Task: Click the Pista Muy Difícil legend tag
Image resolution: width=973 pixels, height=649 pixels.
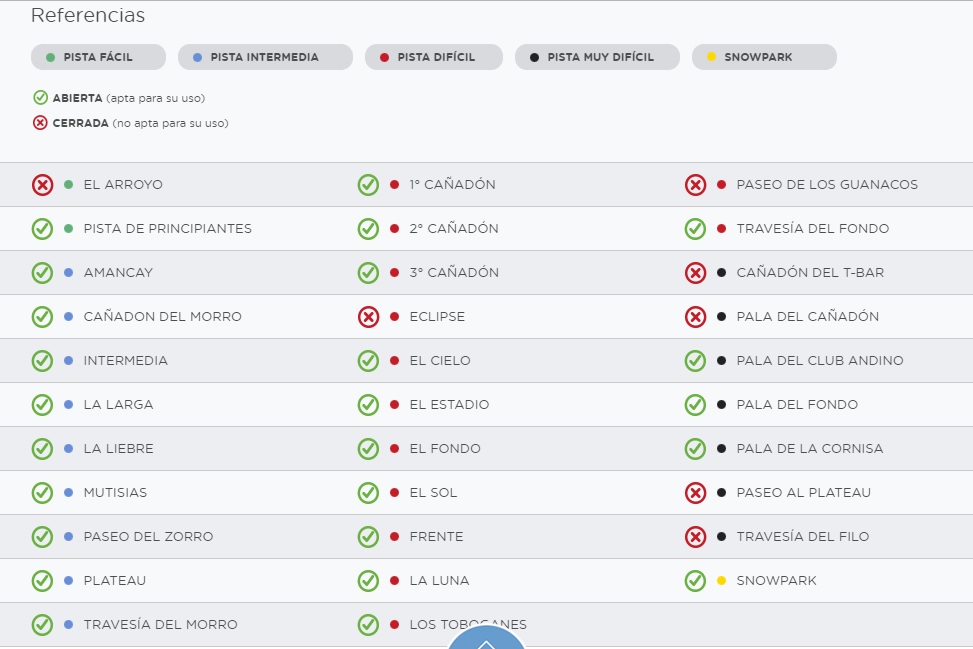Action: pyautogui.click(x=597, y=57)
